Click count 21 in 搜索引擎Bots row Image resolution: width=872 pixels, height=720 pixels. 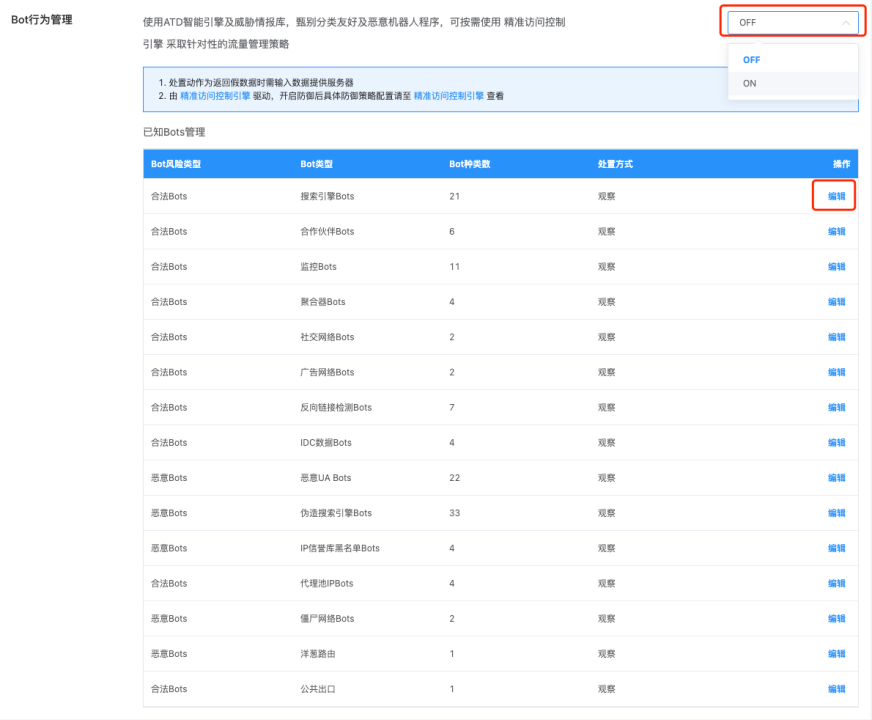454,196
